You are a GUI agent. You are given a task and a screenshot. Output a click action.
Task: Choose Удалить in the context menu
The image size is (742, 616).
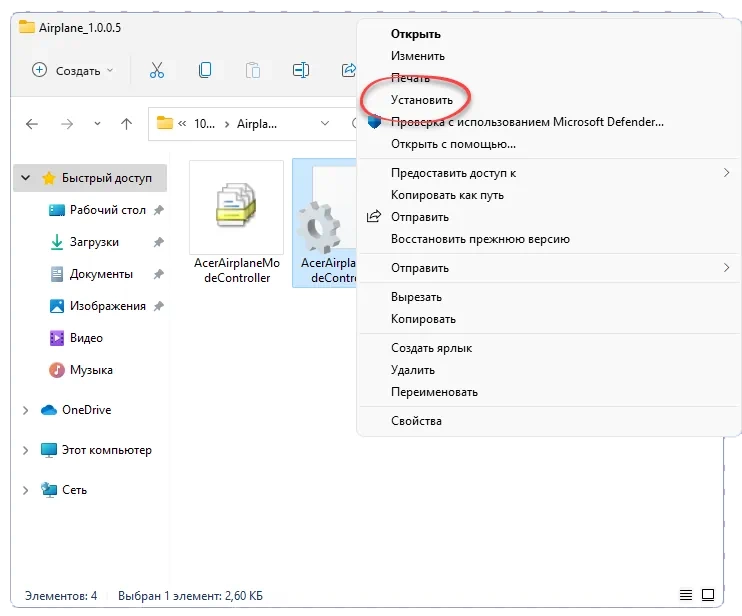click(413, 370)
